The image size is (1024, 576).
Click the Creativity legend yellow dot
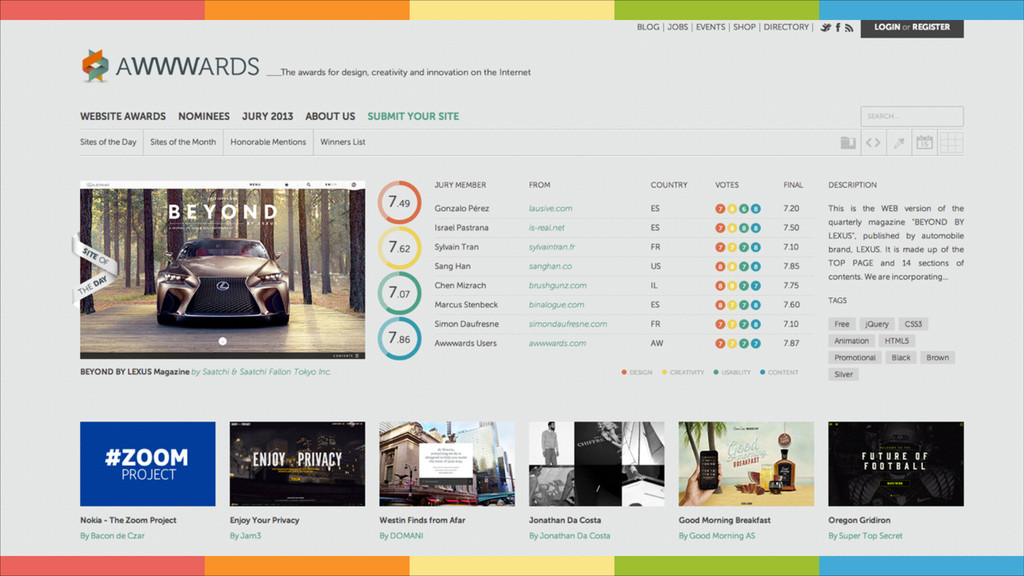coord(664,372)
